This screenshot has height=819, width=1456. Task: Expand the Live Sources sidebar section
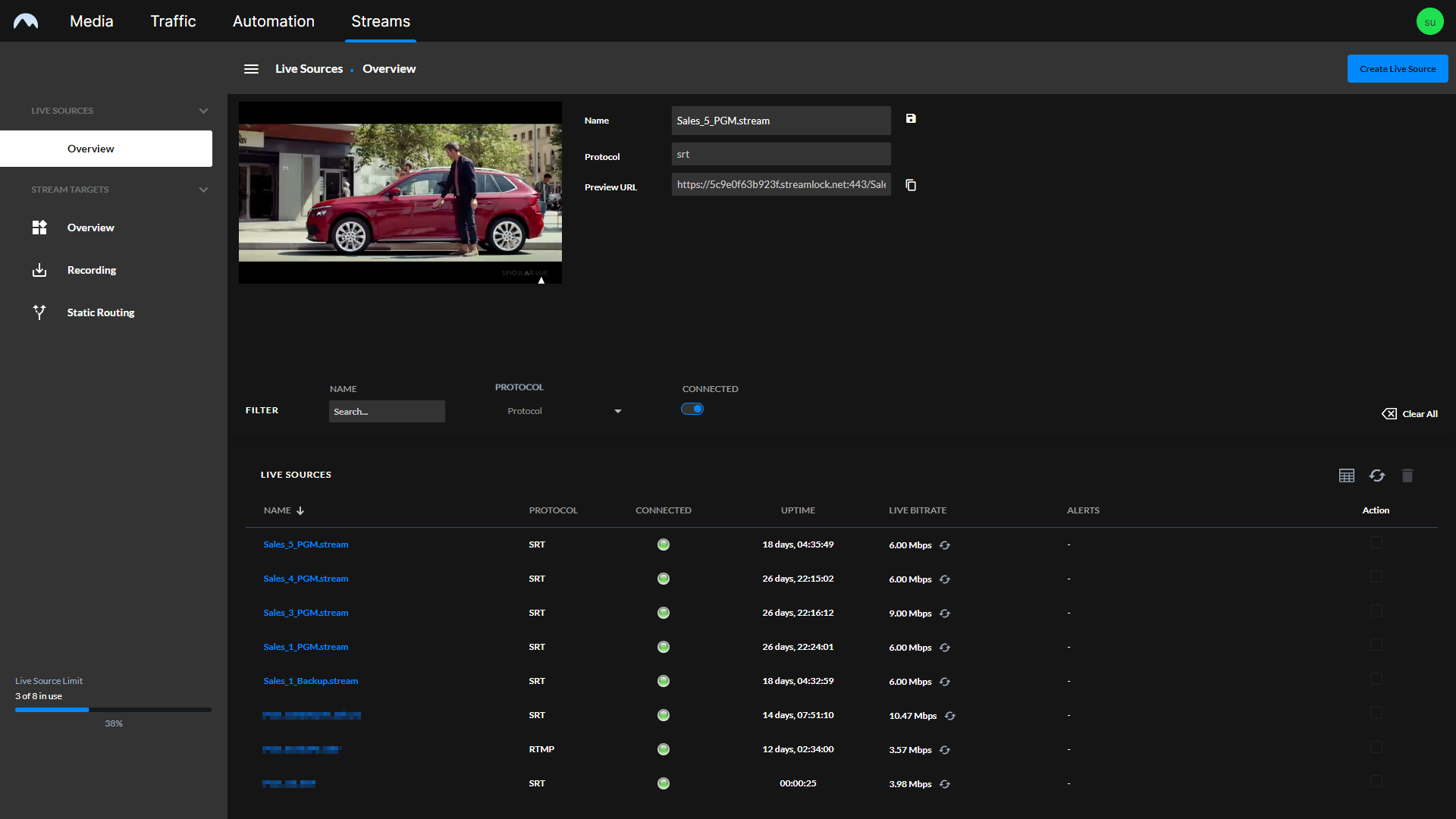click(203, 110)
